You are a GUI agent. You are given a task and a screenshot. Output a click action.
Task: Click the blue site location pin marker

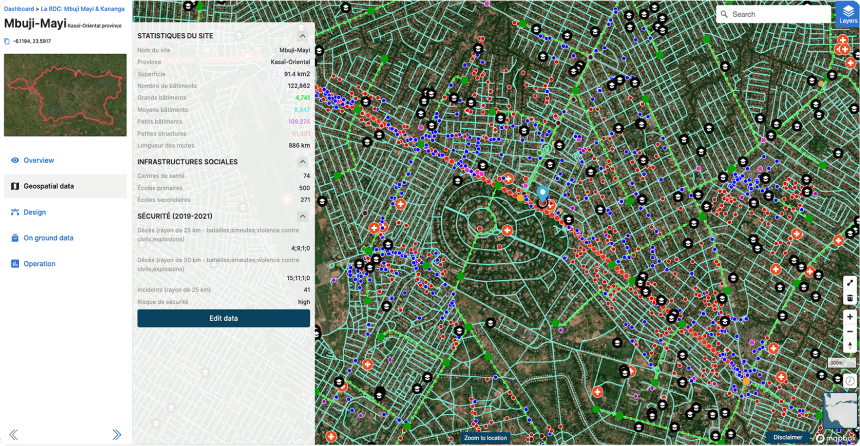(x=542, y=192)
